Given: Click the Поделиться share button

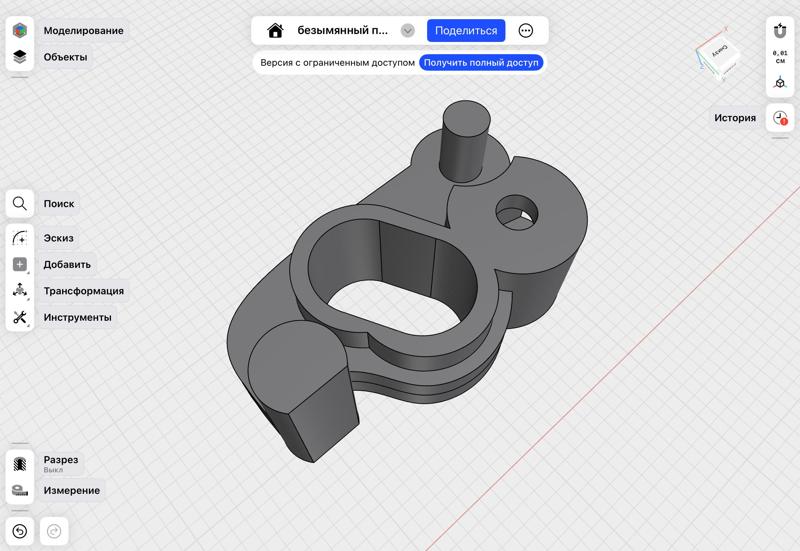Looking at the screenshot, I should [x=466, y=31].
